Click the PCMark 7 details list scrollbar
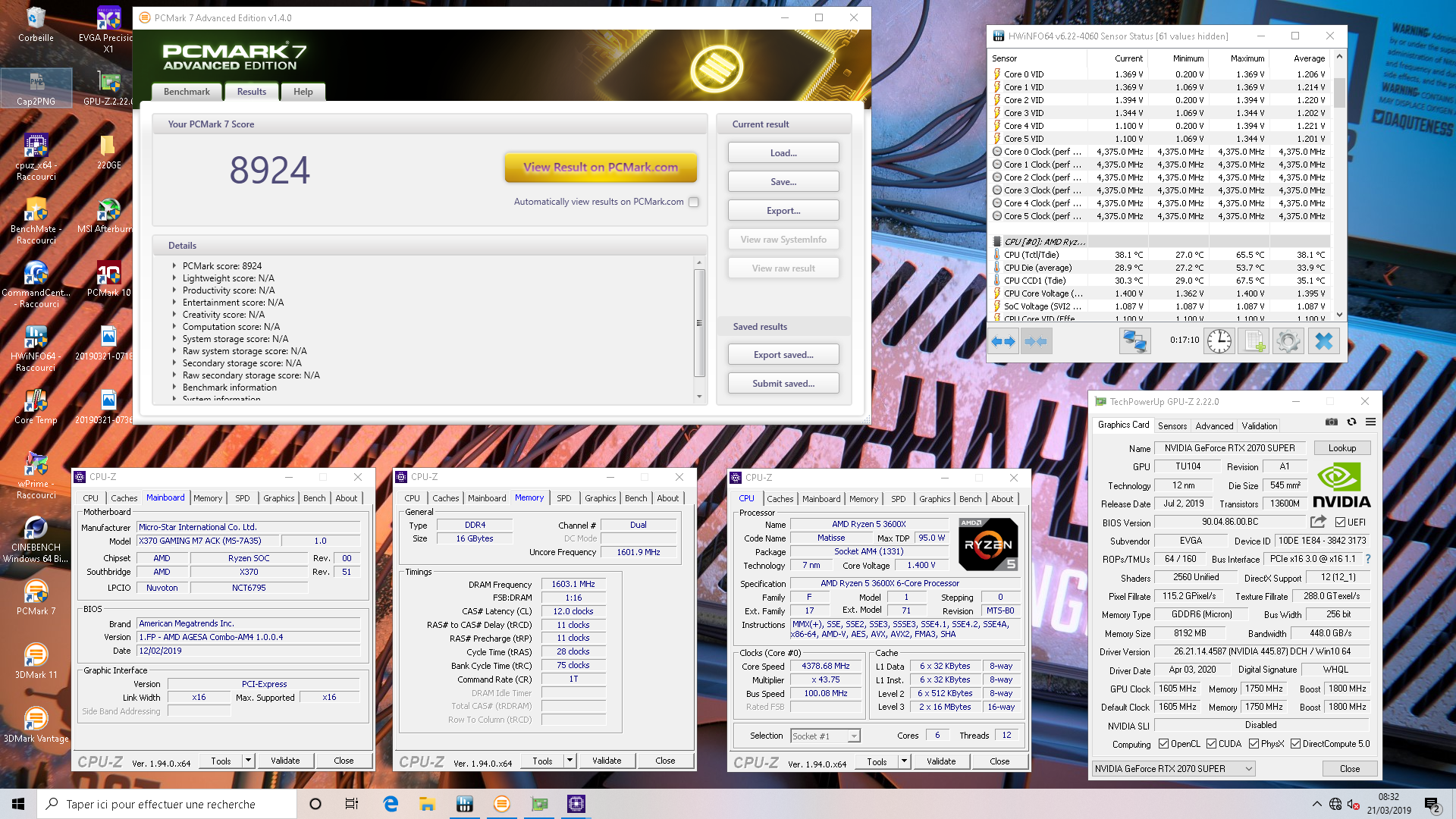 pyautogui.click(x=699, y=322)
